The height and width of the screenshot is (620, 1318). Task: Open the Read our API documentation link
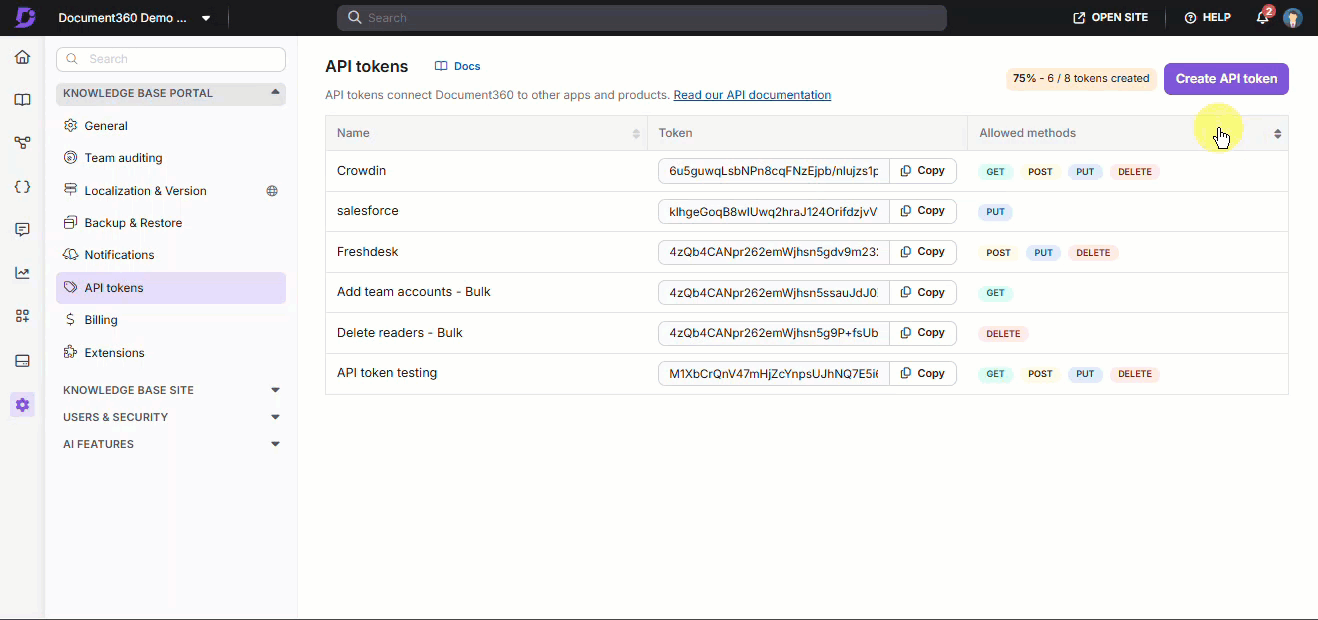[752, 95]
